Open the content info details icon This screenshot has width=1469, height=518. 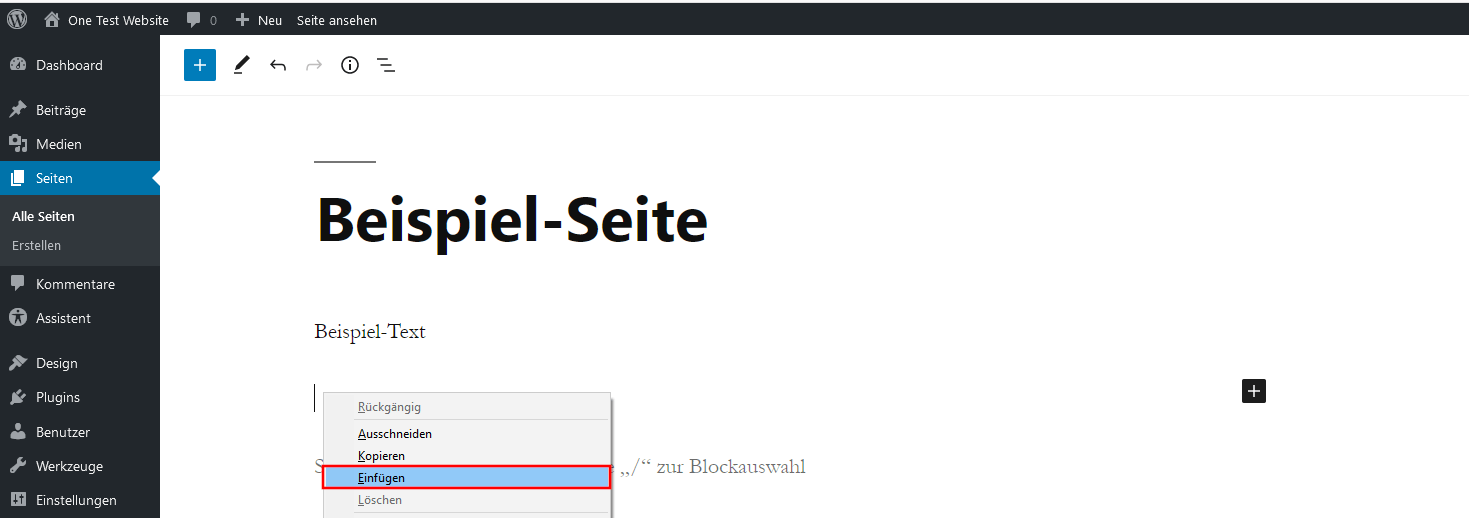349,65
